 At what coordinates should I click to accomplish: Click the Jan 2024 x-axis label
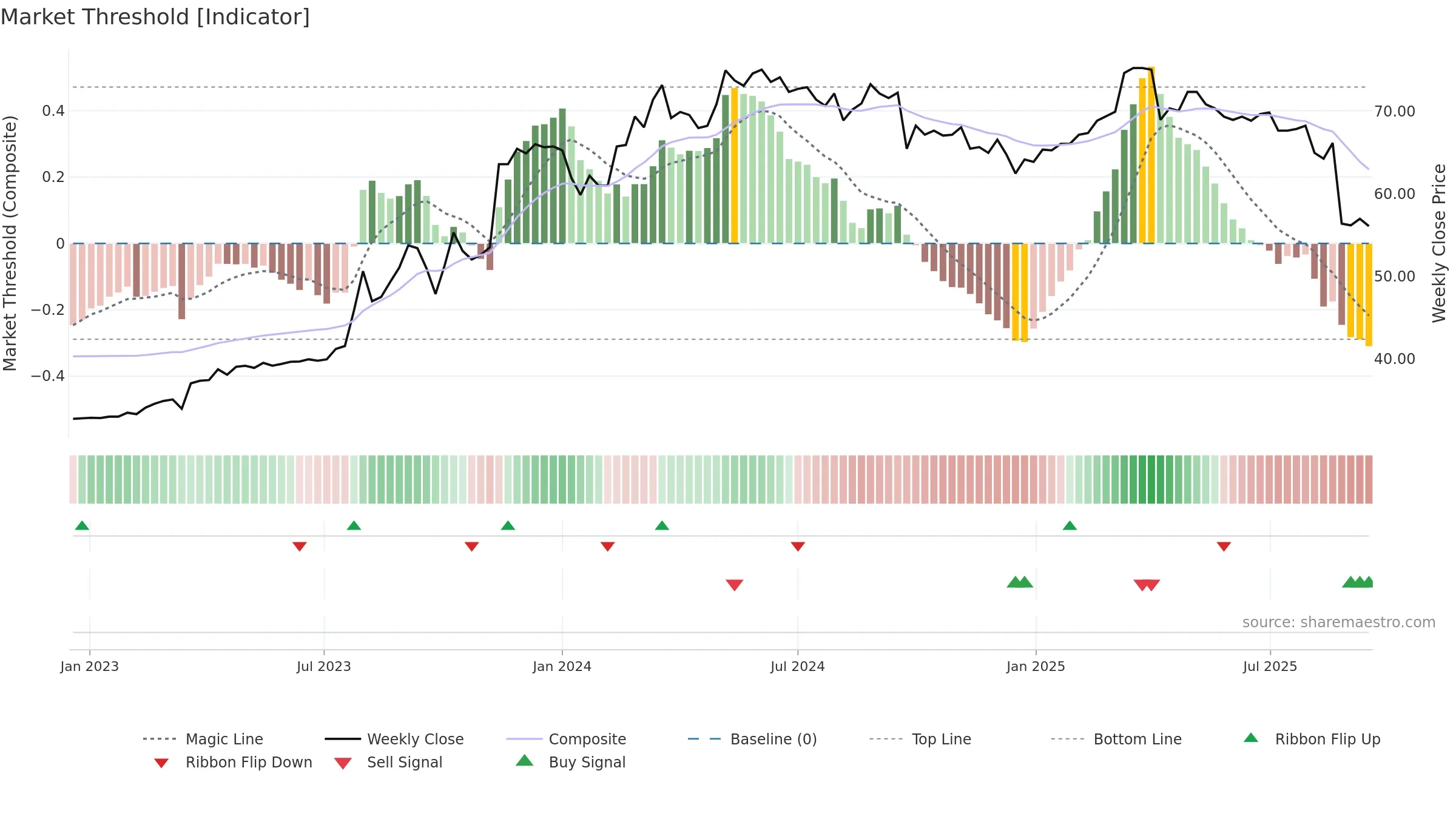(x=562, y=666)
